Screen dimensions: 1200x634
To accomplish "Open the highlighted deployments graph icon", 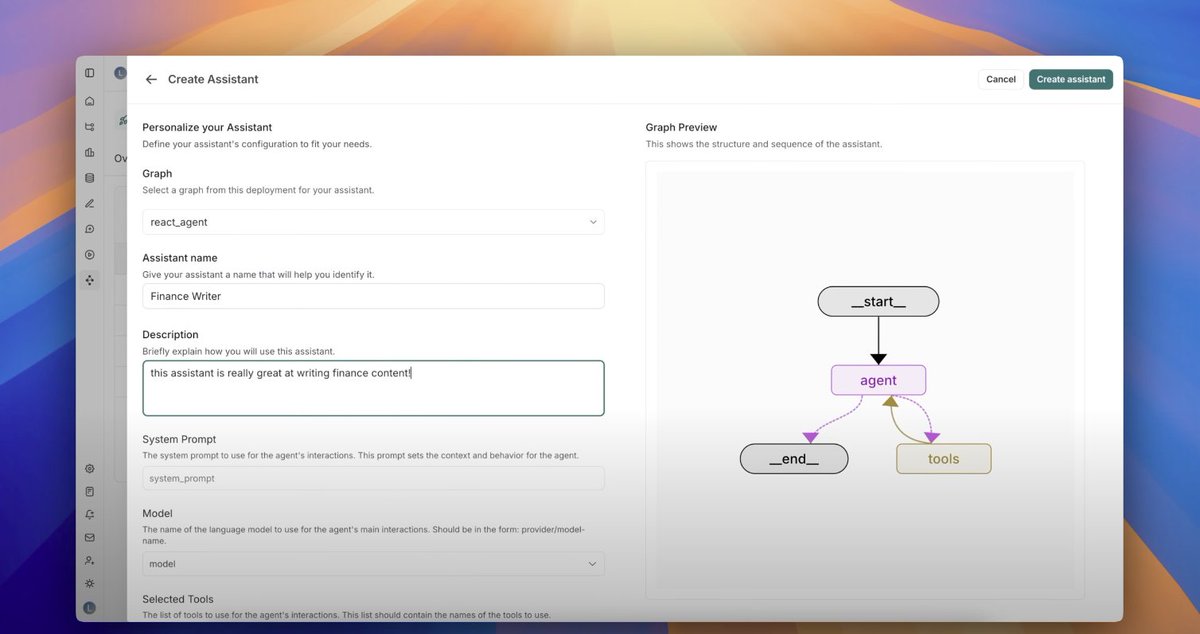I will click(90, 281).
